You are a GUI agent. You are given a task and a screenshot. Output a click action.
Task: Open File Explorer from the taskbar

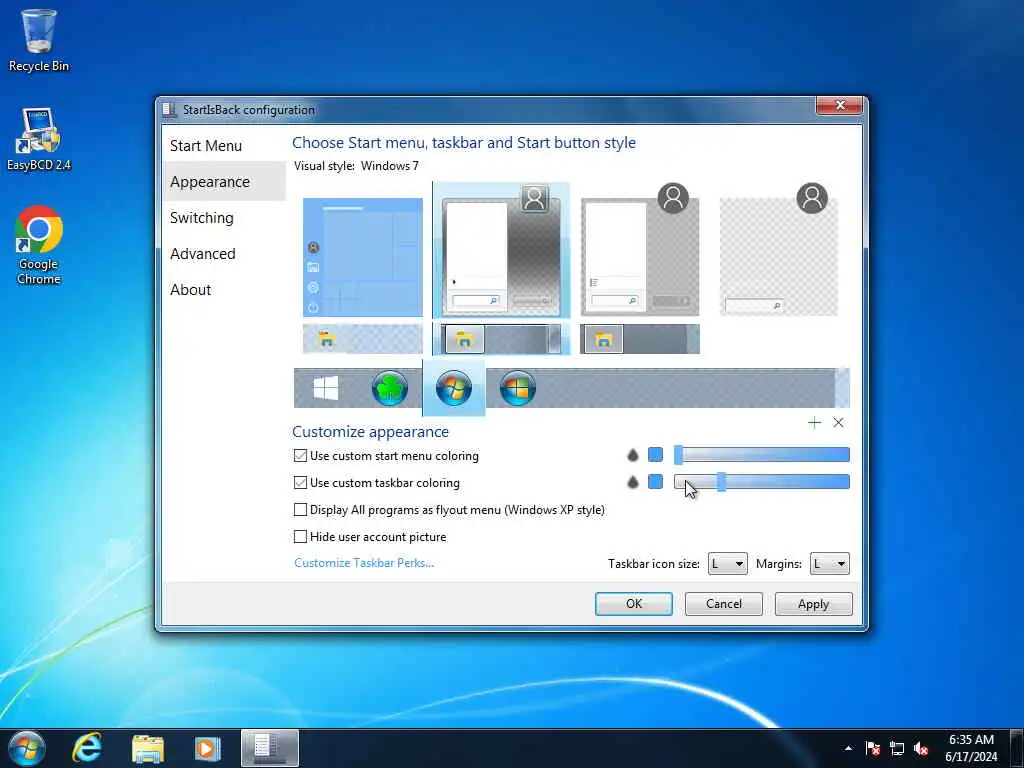tap(148, 748)
